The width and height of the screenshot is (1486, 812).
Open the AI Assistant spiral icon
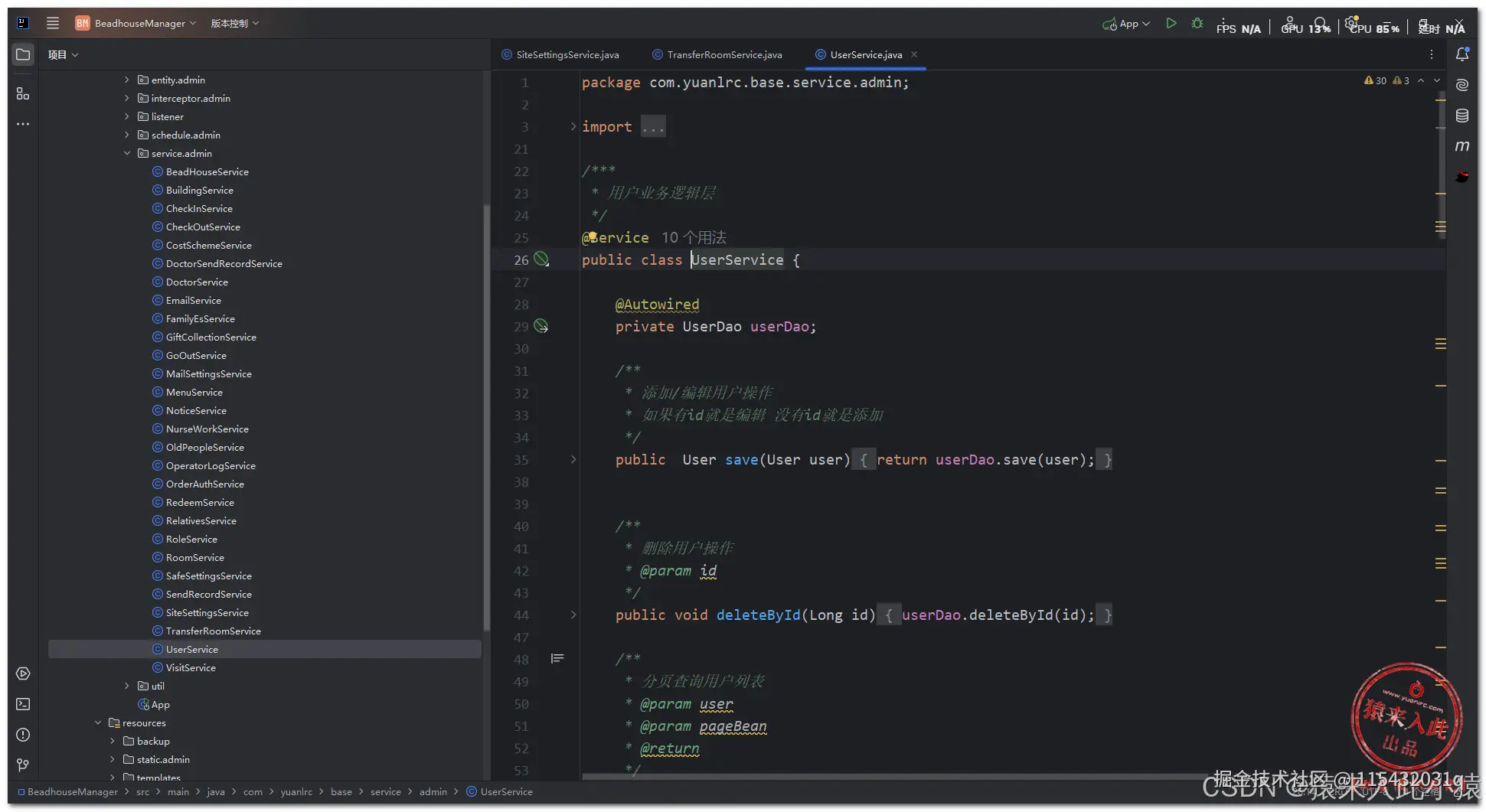tap(1462, 85)
